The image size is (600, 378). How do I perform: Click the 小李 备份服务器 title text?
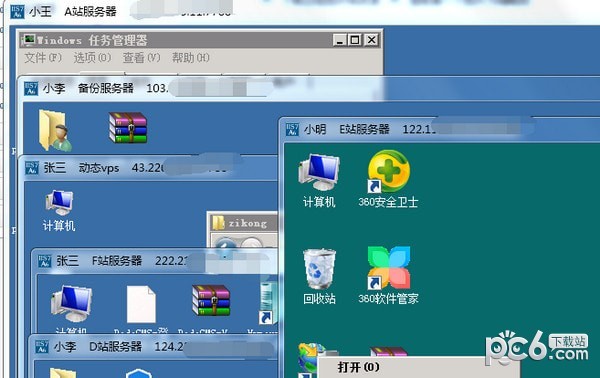tap(88, 88)
